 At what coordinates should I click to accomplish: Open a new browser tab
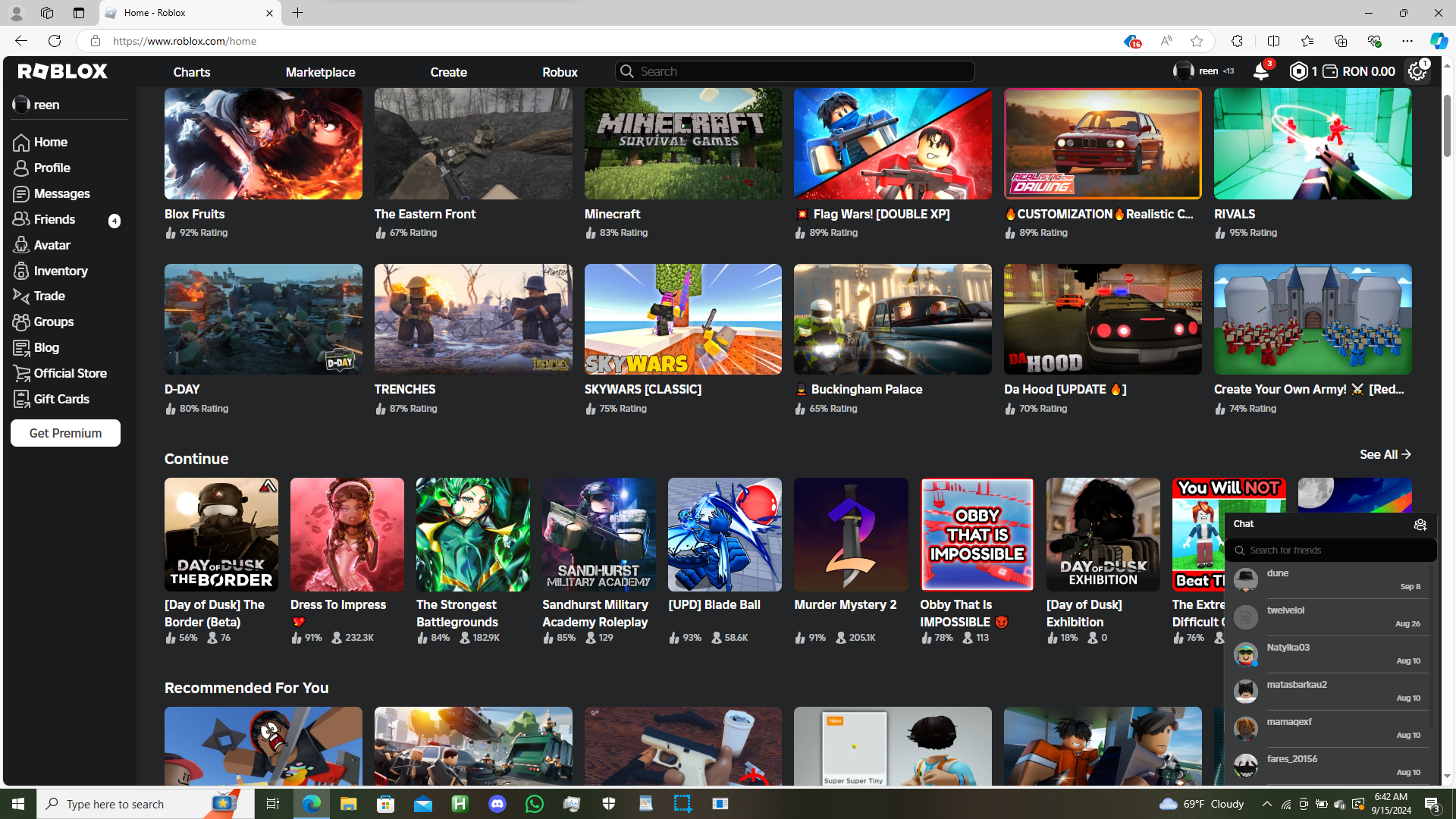298,13
